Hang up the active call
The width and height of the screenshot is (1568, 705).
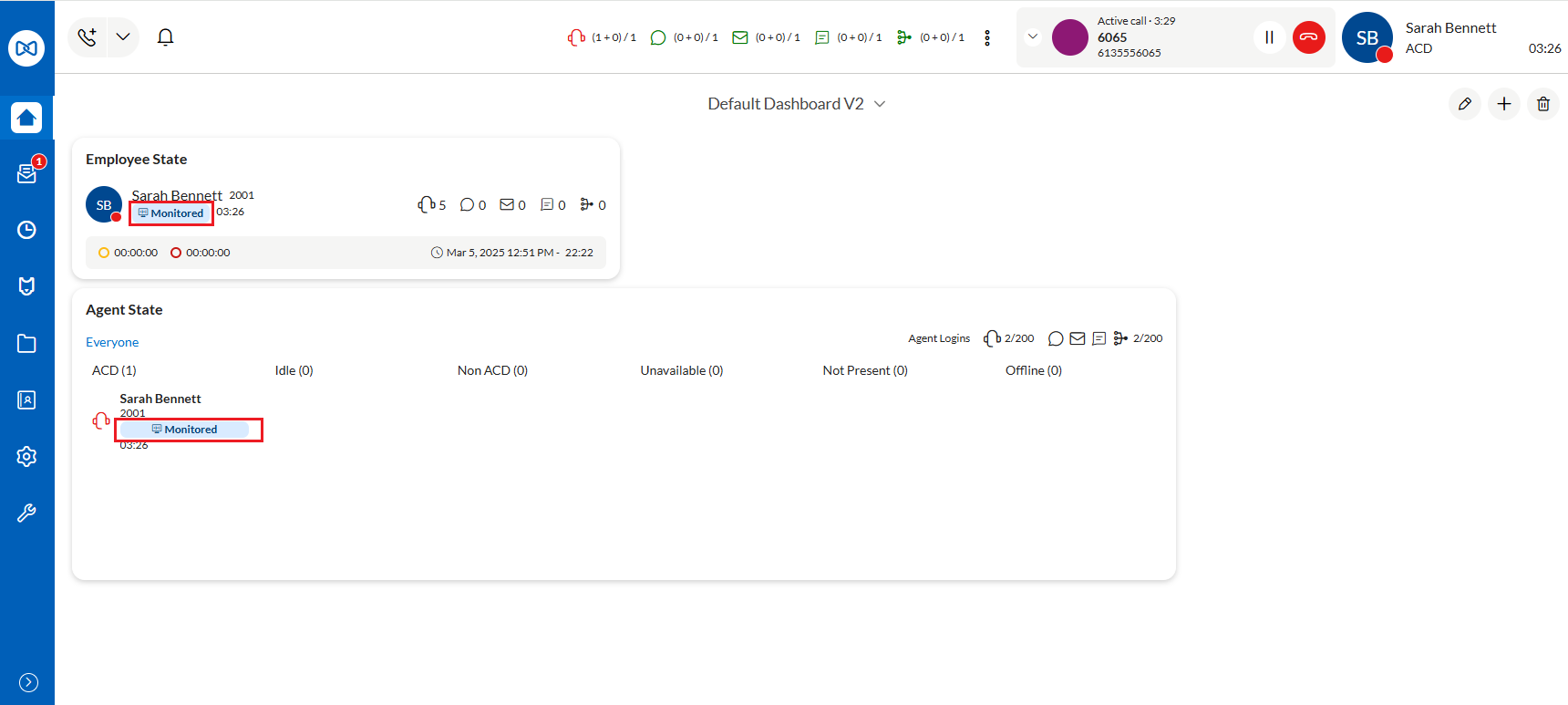1309,37
